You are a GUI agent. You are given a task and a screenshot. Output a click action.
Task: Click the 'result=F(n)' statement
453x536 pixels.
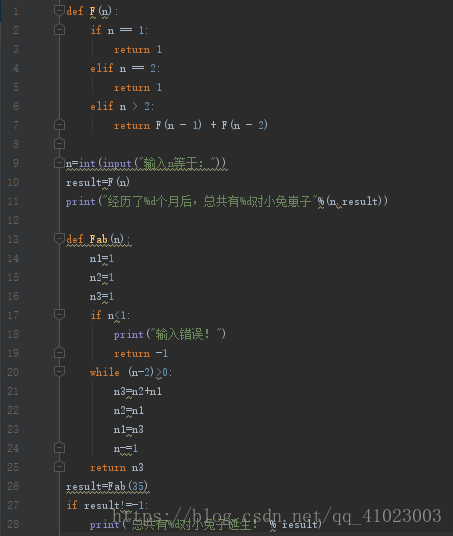pyautogui.click(x=98, y=182)
